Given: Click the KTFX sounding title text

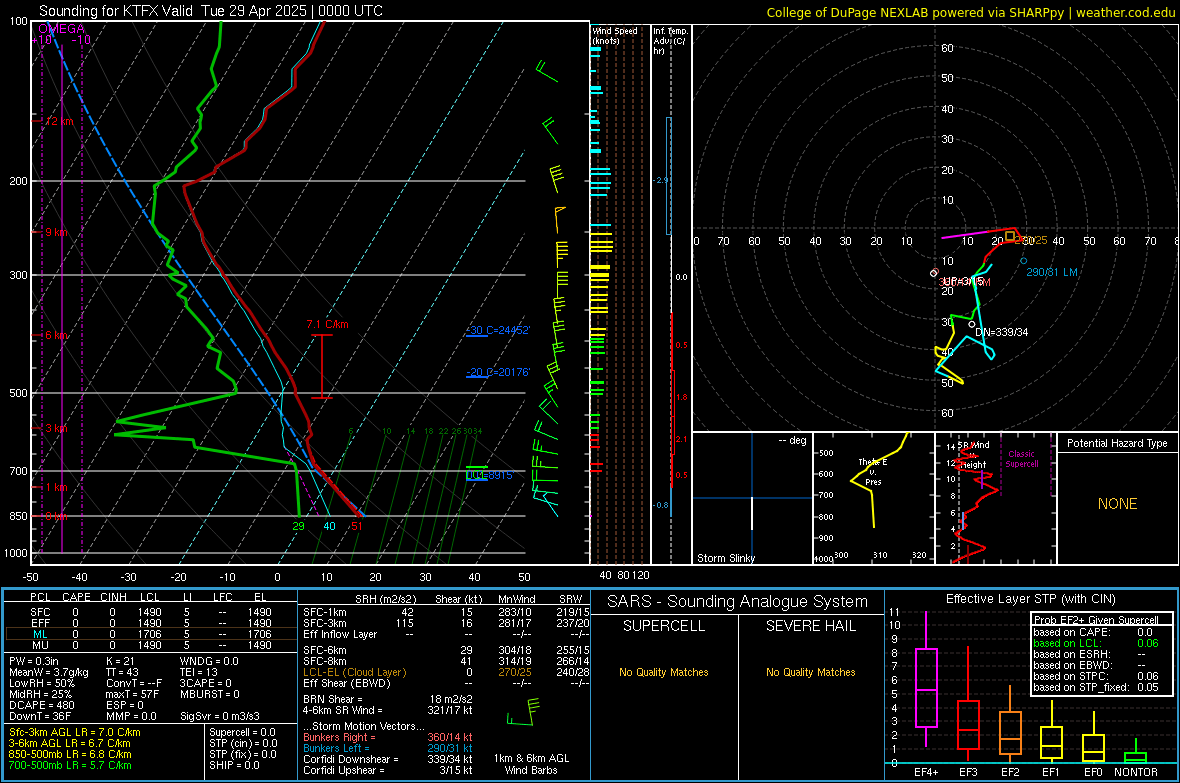Looking at the screenshot, I should click(x=211, y=11).
